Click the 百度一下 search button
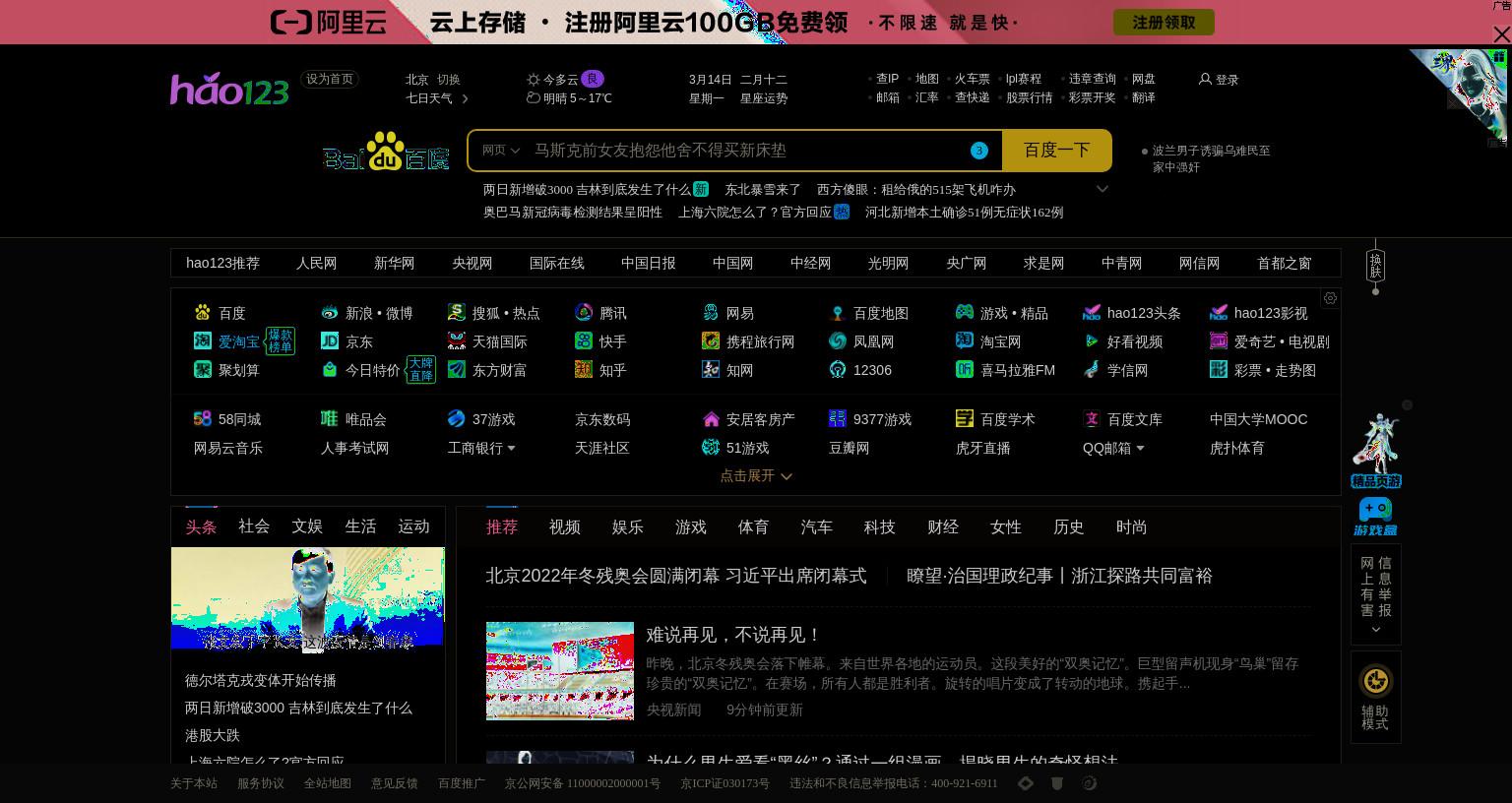1512x803 pixels. coord(1056,151)
